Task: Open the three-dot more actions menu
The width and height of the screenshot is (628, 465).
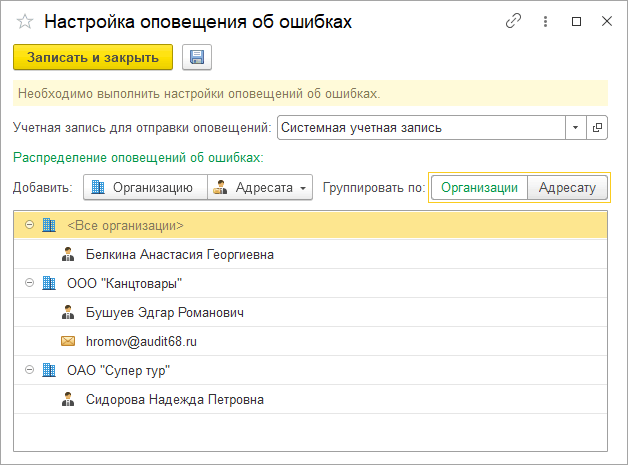Action: [545, 21]
